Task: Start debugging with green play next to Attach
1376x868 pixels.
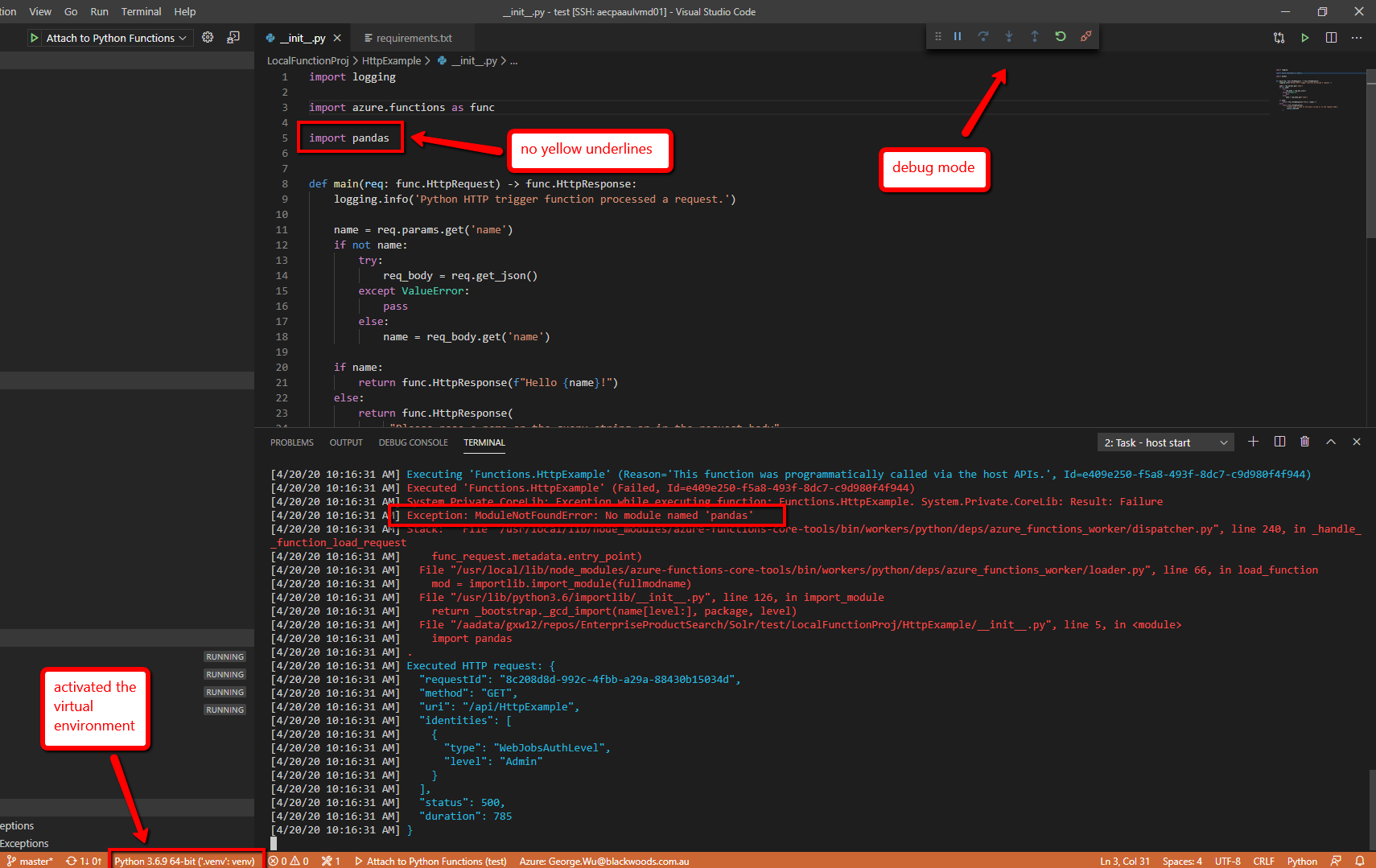Action: (34, 38)
